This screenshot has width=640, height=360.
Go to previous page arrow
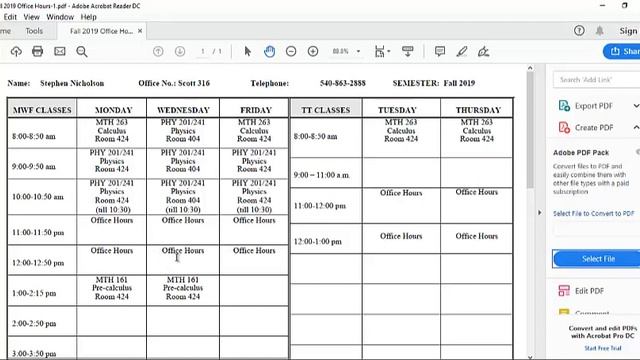(x=158, y=51)
